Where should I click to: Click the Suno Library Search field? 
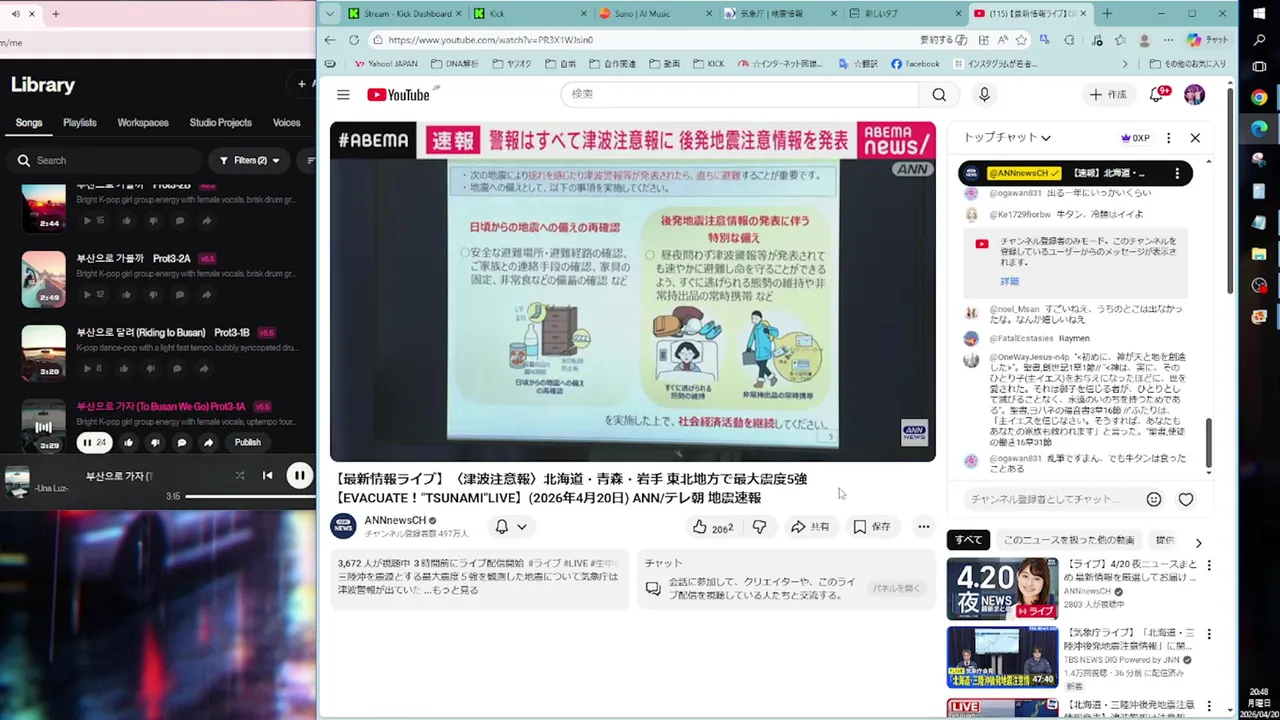[105, 160]
